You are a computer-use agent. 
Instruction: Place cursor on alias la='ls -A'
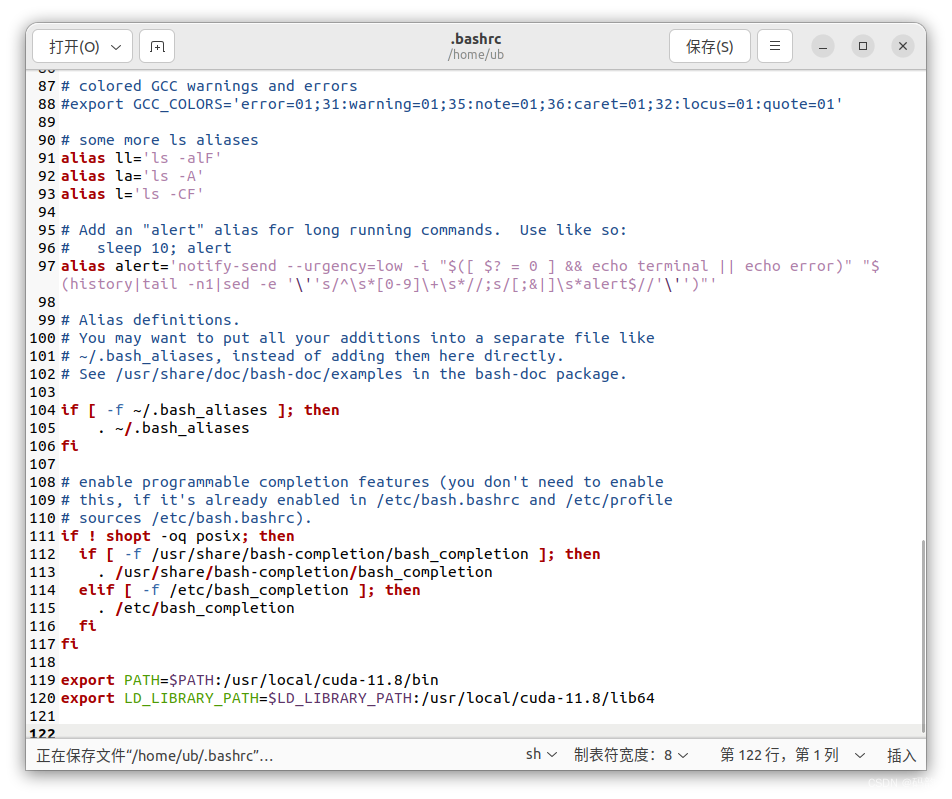[132, 176]
